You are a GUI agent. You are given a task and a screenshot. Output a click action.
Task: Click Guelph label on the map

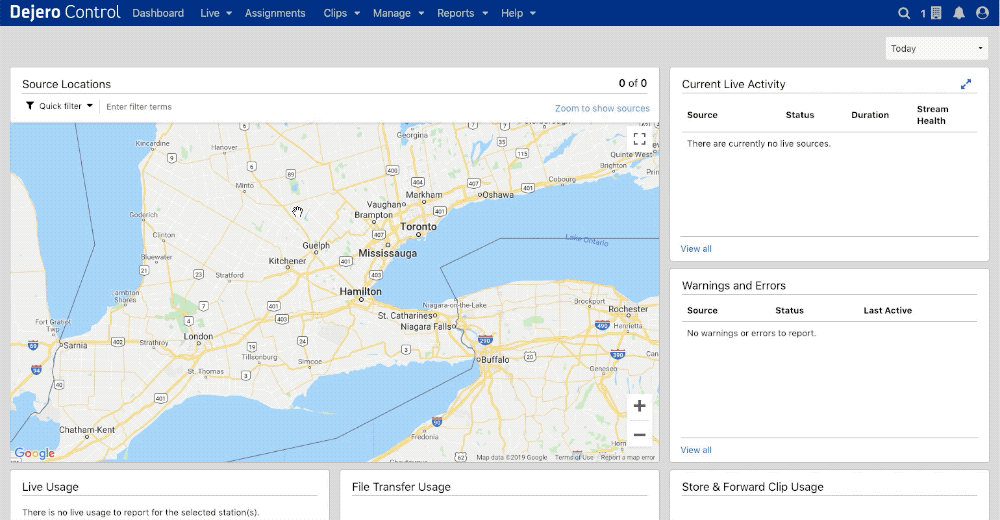316,246
